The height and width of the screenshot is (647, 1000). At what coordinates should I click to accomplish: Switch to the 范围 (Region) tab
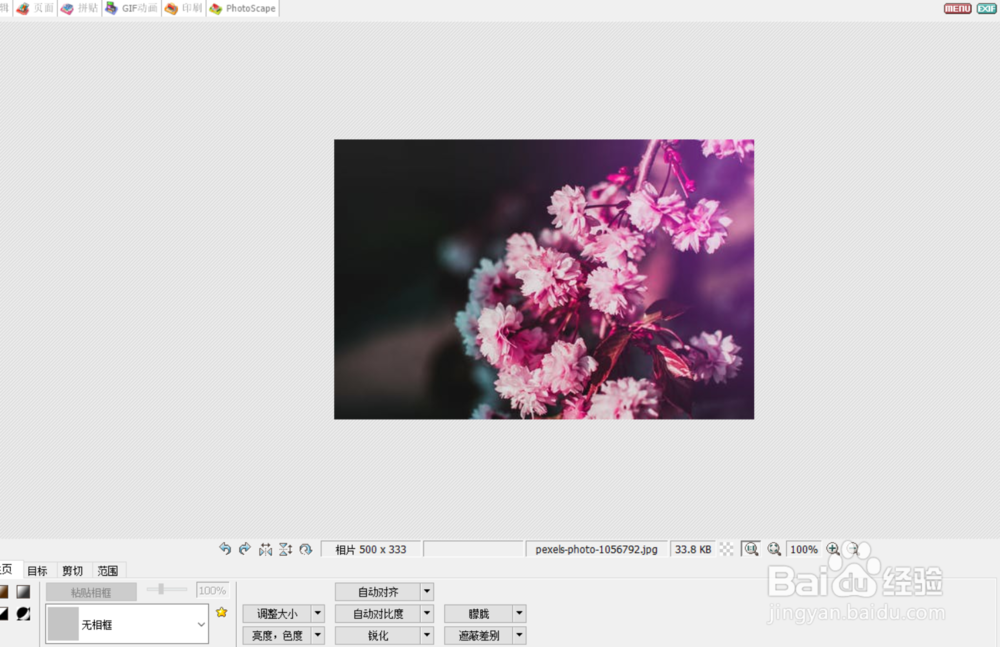(x=108, y=570)
